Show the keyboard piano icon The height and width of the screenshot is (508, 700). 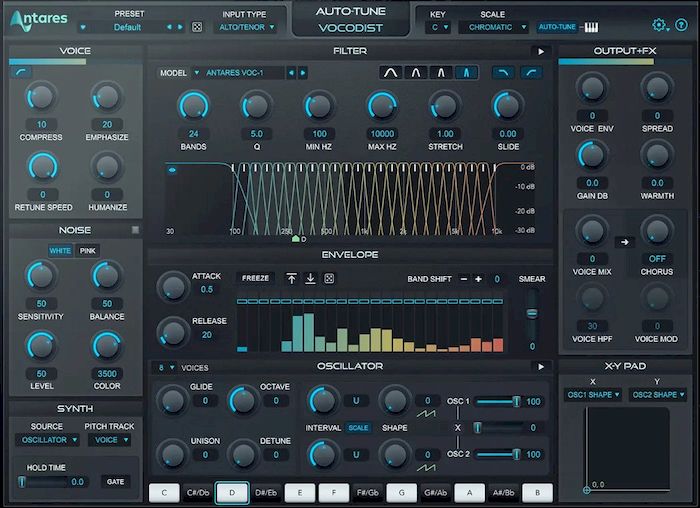click(591, 28)
